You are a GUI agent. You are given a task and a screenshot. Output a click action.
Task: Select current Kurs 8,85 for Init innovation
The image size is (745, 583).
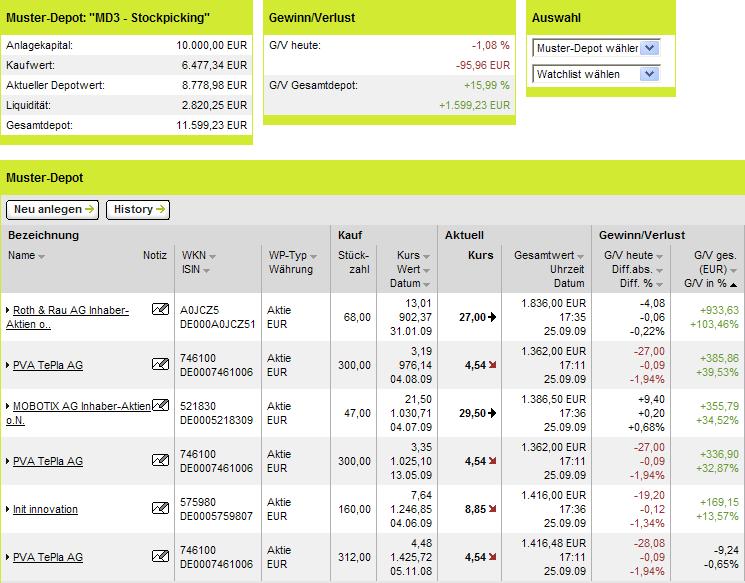[475, 509]
